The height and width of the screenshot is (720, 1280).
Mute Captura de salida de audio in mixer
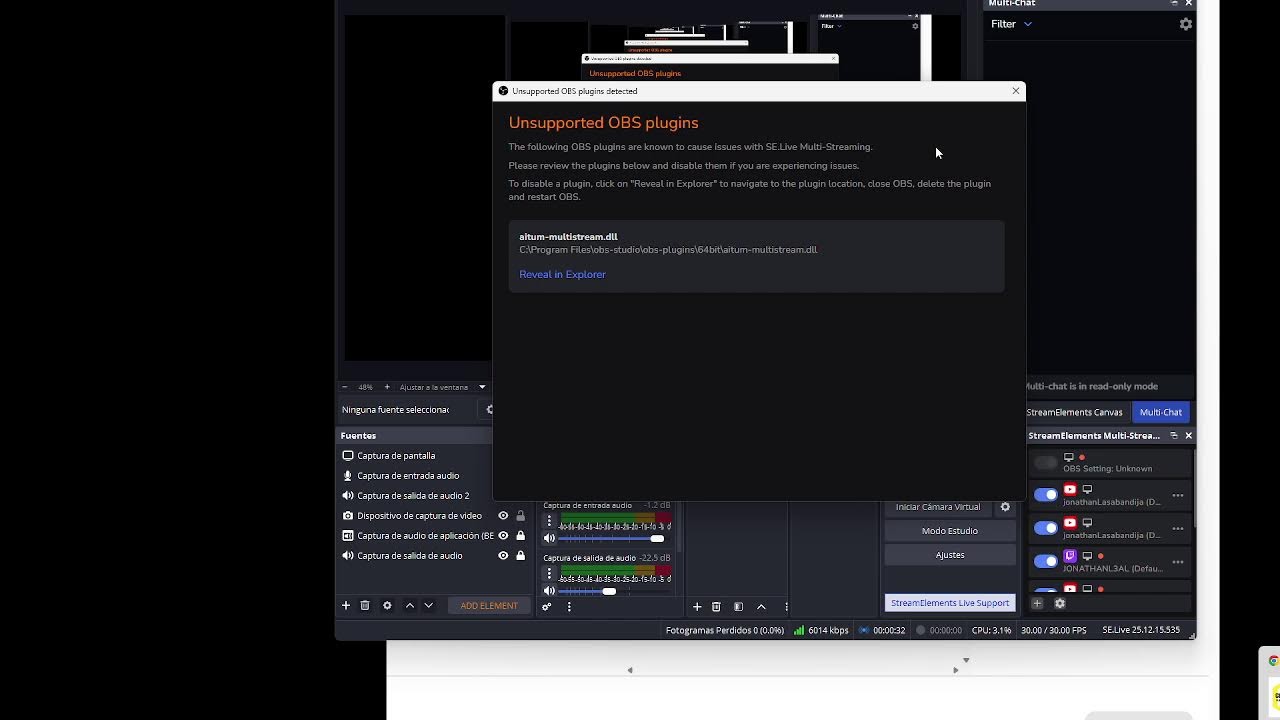point(549,591)
